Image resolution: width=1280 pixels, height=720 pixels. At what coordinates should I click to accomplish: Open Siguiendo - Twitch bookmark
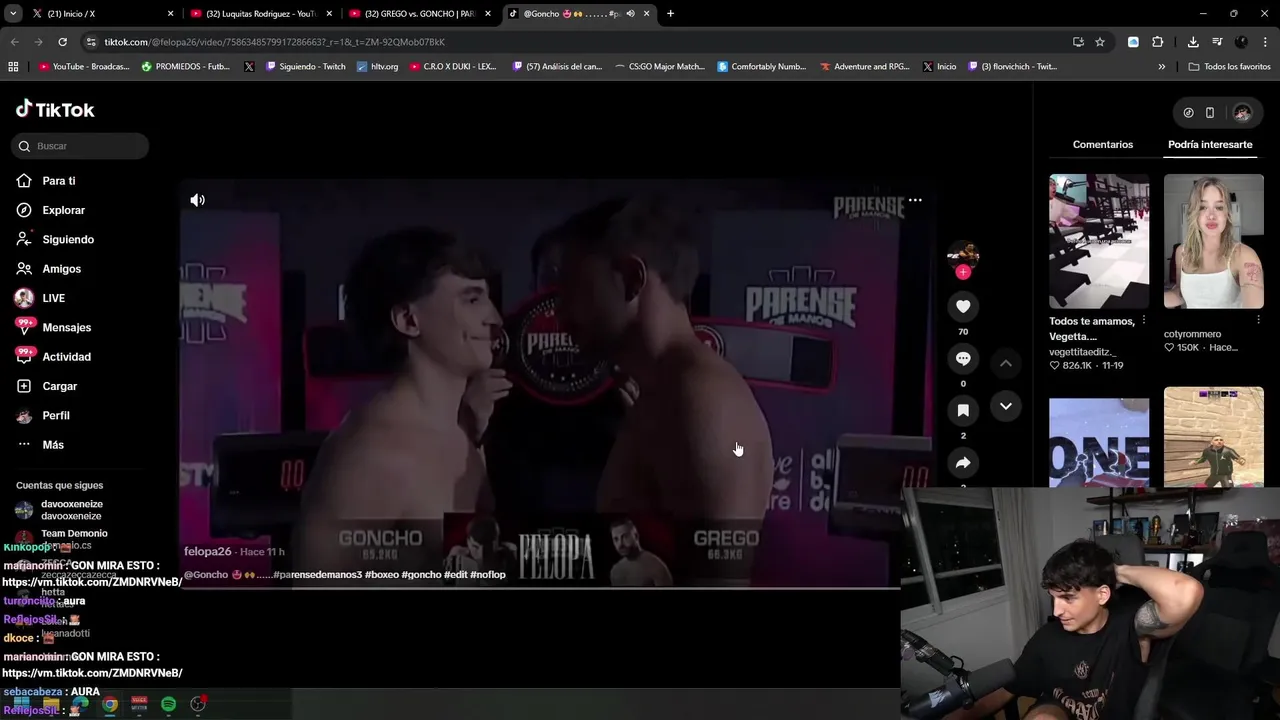tap(305, 67)
